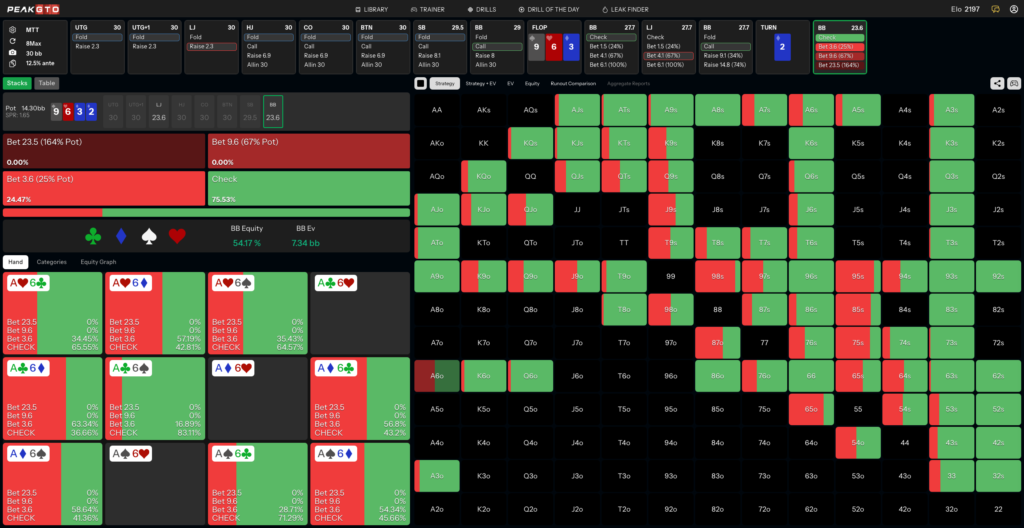Select Raise 2.3 in the LJ panel

211,46
